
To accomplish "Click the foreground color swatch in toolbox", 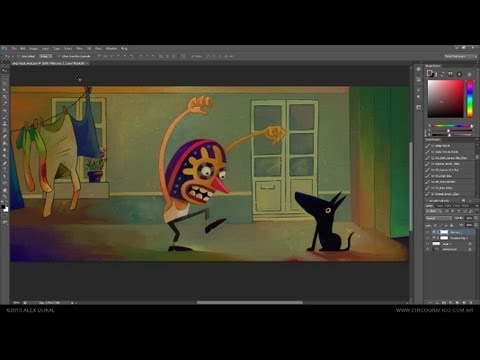I will (x=3, y=207).
